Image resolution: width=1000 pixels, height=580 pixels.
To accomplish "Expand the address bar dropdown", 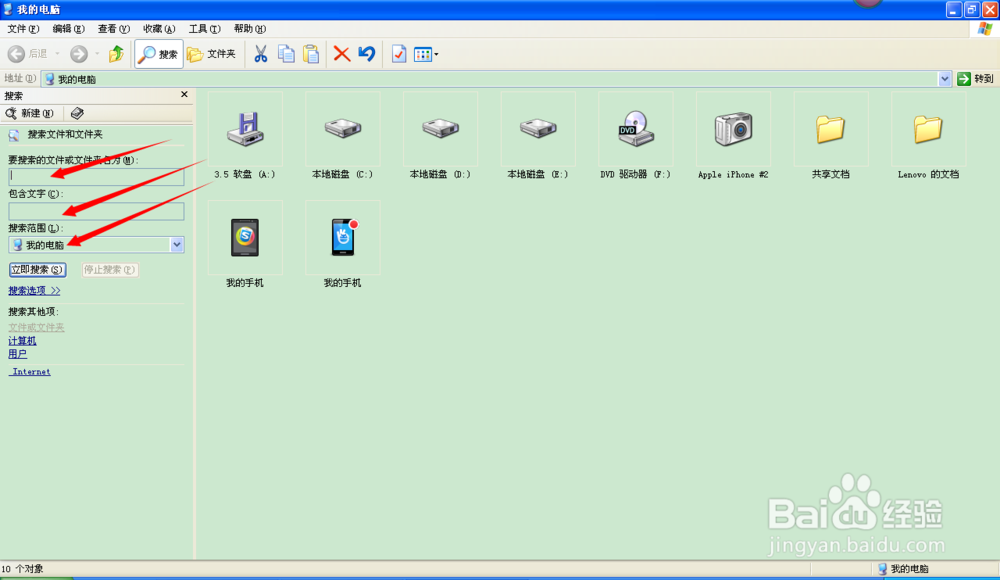I will [945, 79].
